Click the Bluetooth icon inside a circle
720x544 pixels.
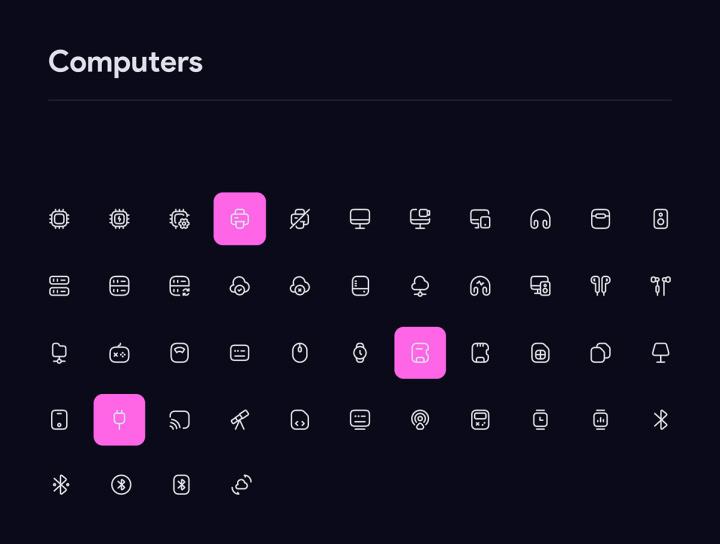pos(120,485)
